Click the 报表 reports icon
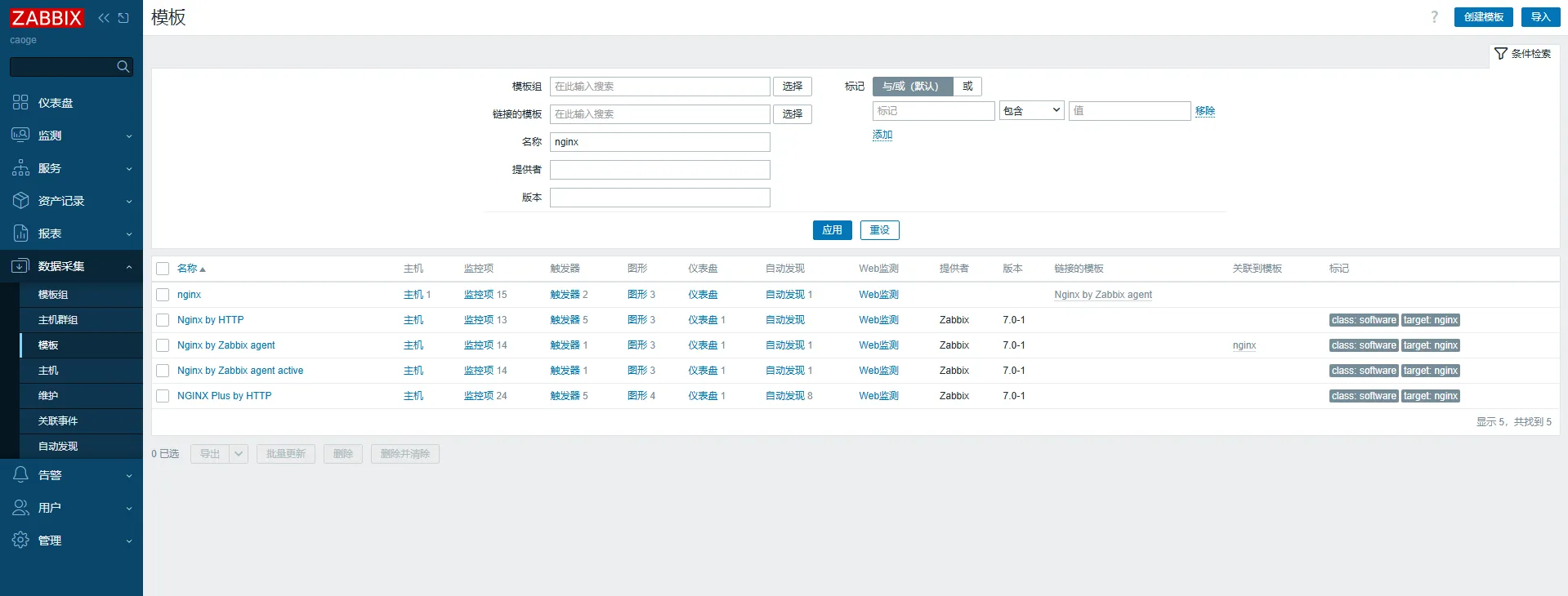The height and width of the screenshot is (596, 1568). (x=20, y=233)
